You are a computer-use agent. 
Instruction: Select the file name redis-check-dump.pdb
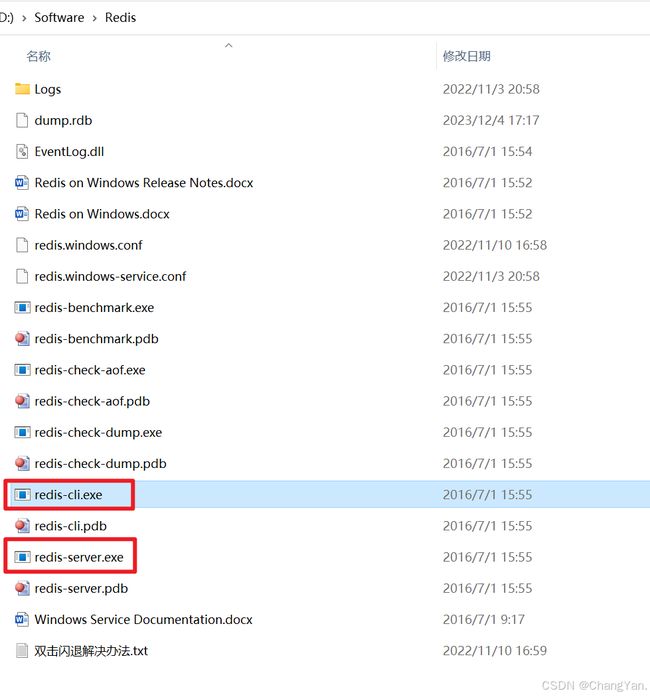coord(100,463)
